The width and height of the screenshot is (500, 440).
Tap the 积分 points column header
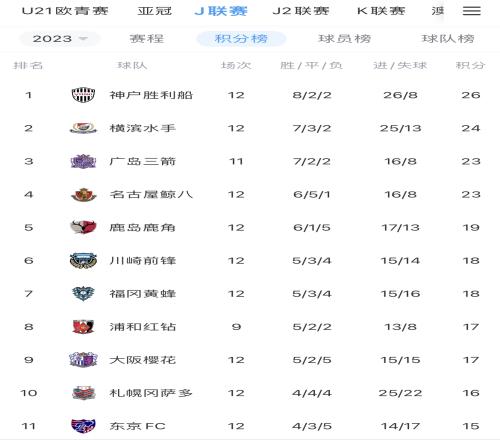click(470, 65)
